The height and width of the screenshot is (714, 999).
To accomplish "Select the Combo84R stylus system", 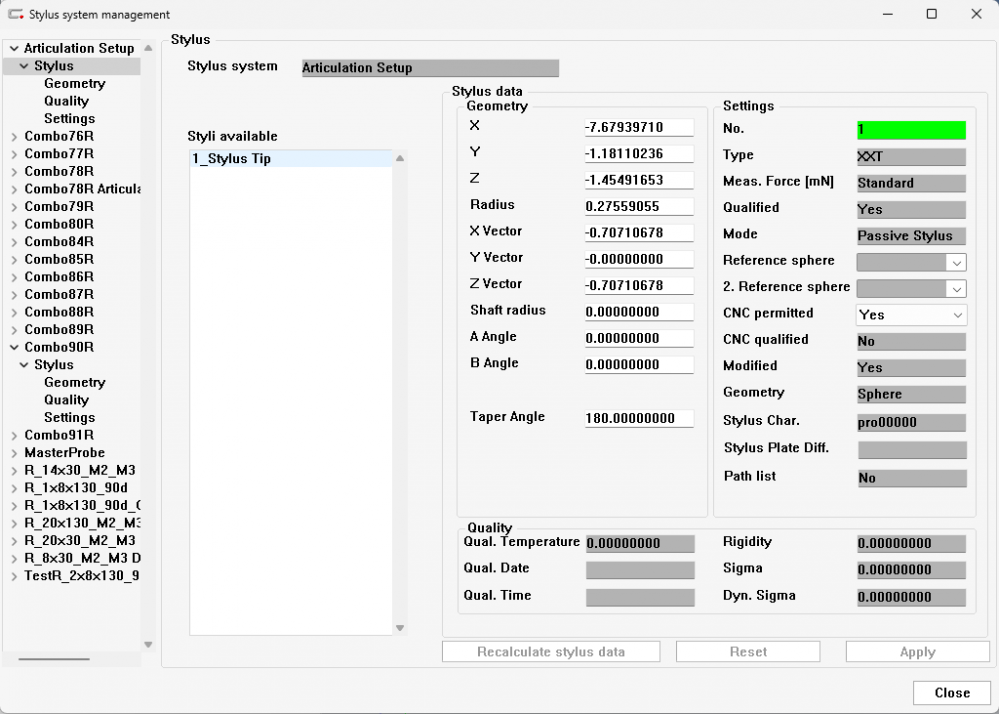I will [59, 242].
